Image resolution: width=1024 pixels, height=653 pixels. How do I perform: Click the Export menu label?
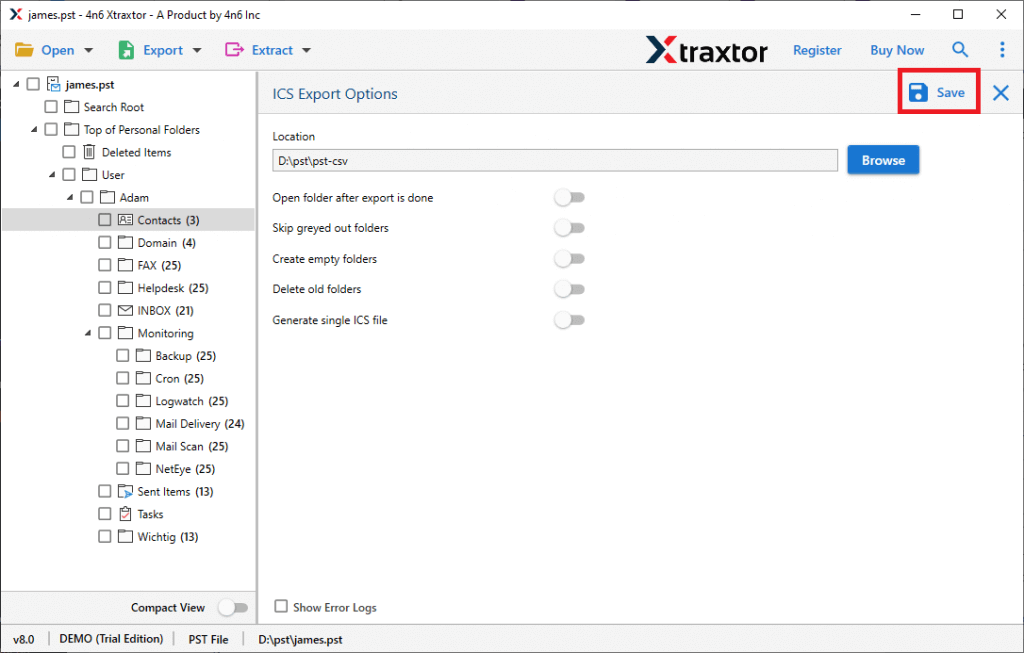163,50
